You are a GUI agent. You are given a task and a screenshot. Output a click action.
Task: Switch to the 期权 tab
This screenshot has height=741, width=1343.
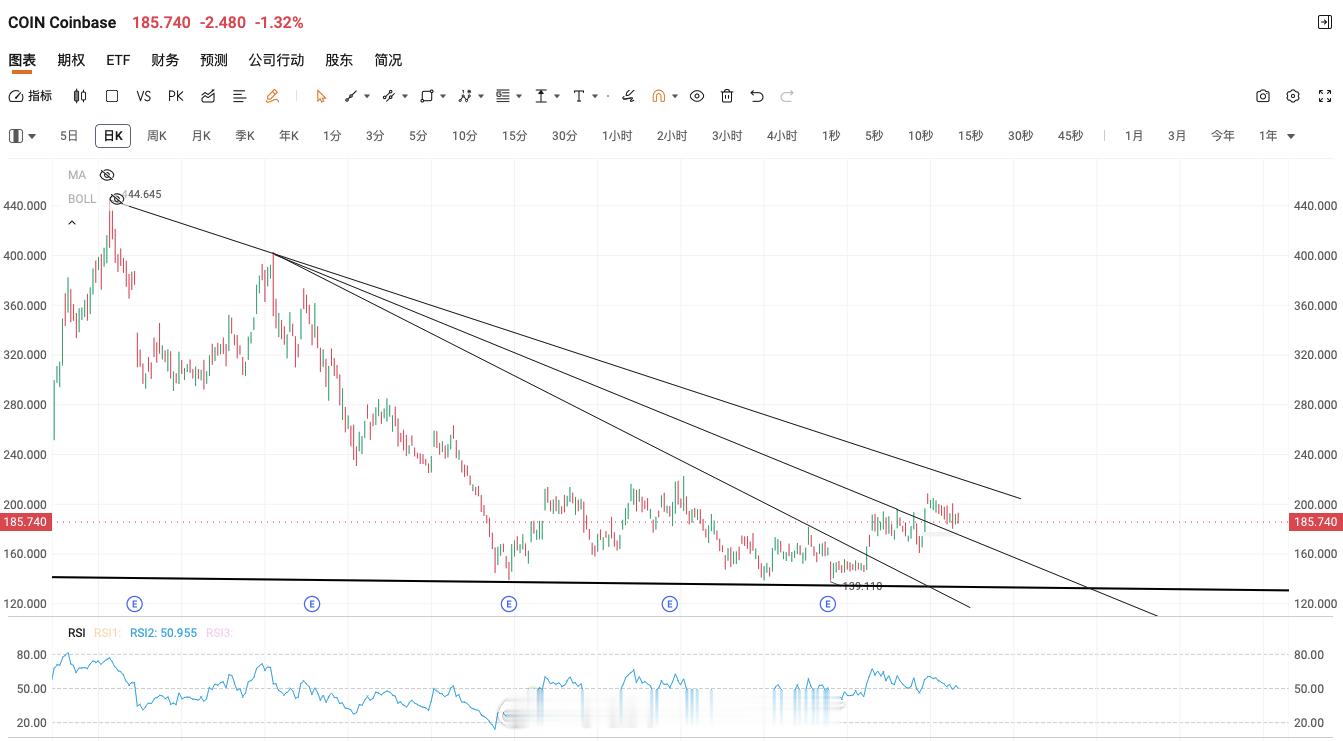[x=71, y=60]
